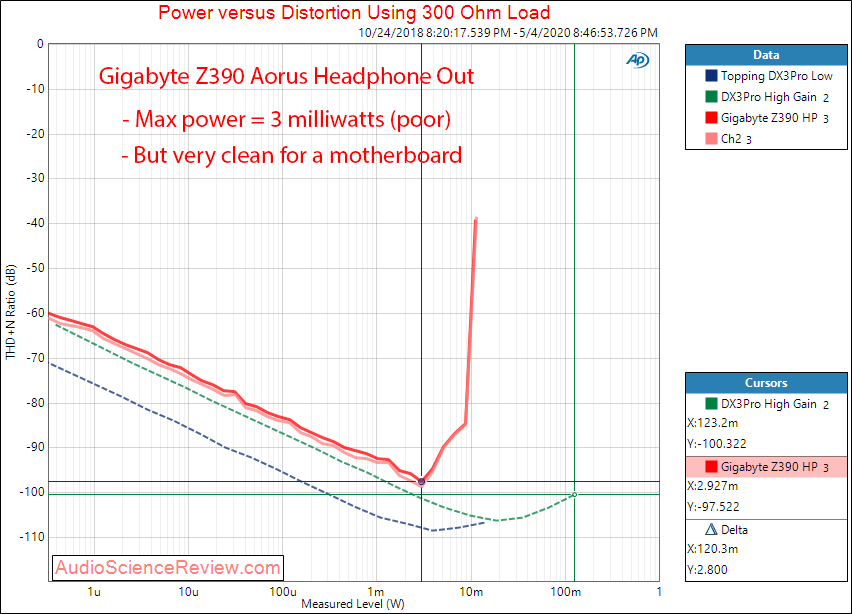This screenshot has height=614, width=852.
Task: Click the 'THD+N Ratio (dB)' vertical axis title
Action: pos(11,312)
